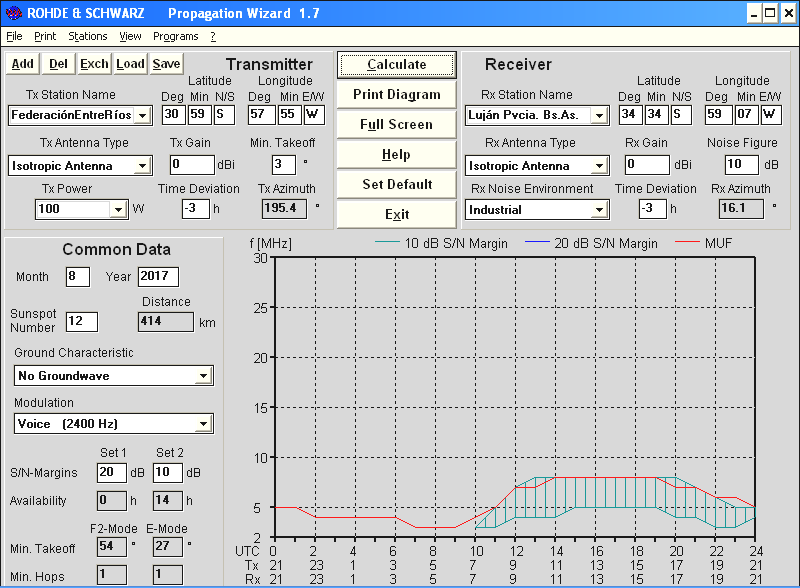Open the Stations menu
The image size is (800, 588).
click(x=88, y=36)
